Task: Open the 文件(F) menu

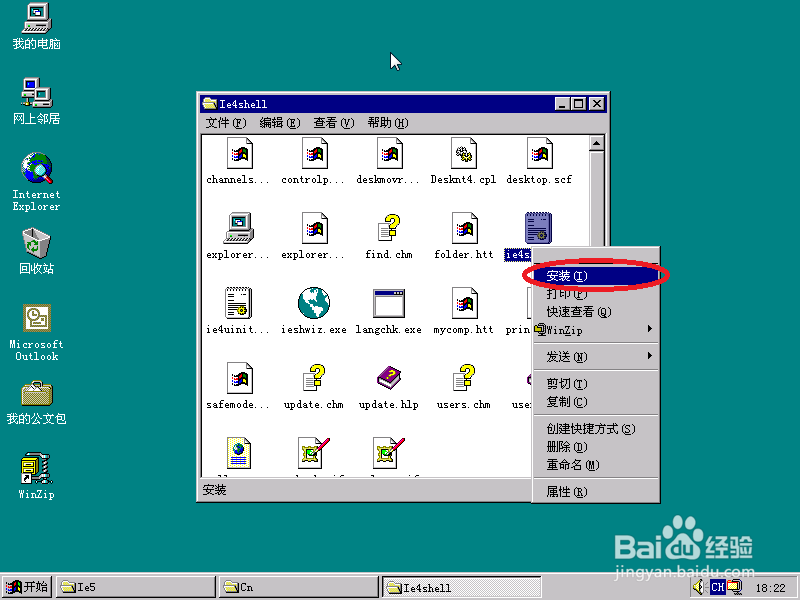Action: 226,123
